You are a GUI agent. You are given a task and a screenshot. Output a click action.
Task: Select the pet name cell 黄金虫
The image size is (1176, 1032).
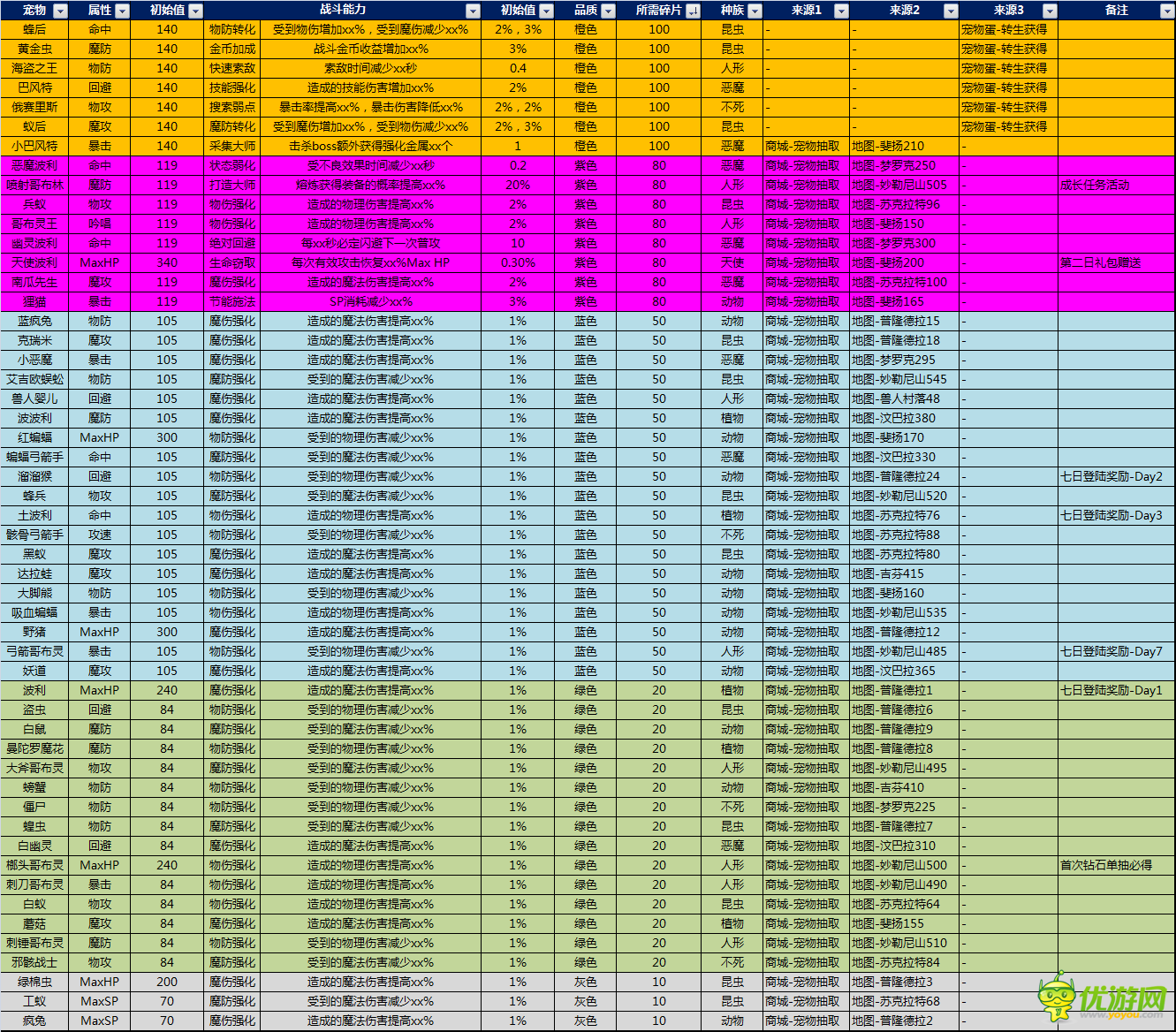click(34, 49)
